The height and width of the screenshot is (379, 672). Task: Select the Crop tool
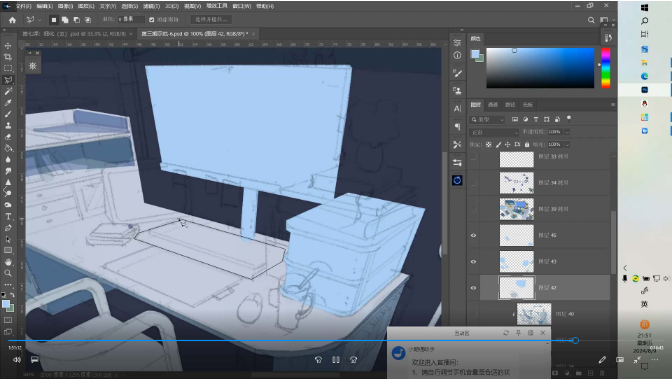pyautogui.click(x=8, y=57)
